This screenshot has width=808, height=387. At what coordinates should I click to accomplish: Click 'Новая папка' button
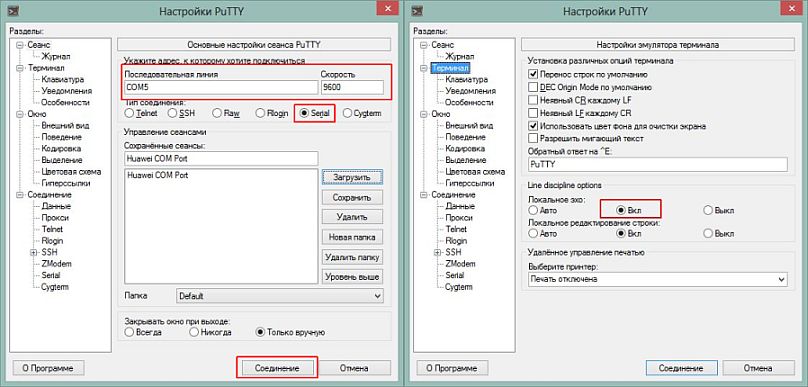click(352, 237)
